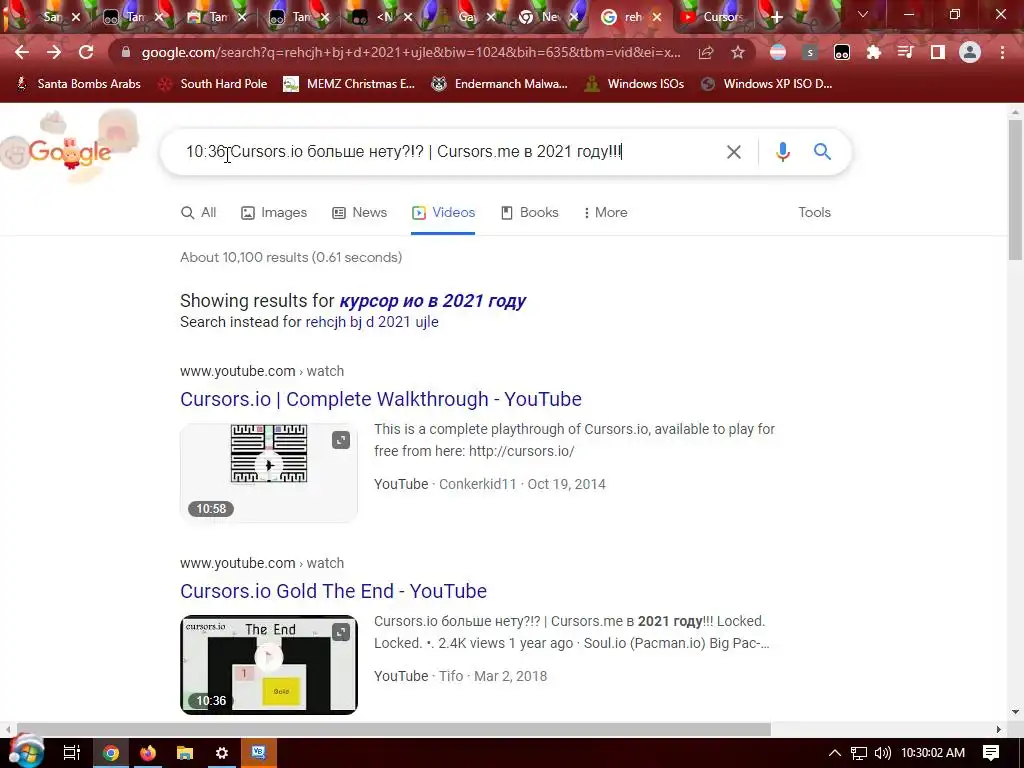Submit search with the magnifier icon
Screen dimensions: 1024x768
822,152
